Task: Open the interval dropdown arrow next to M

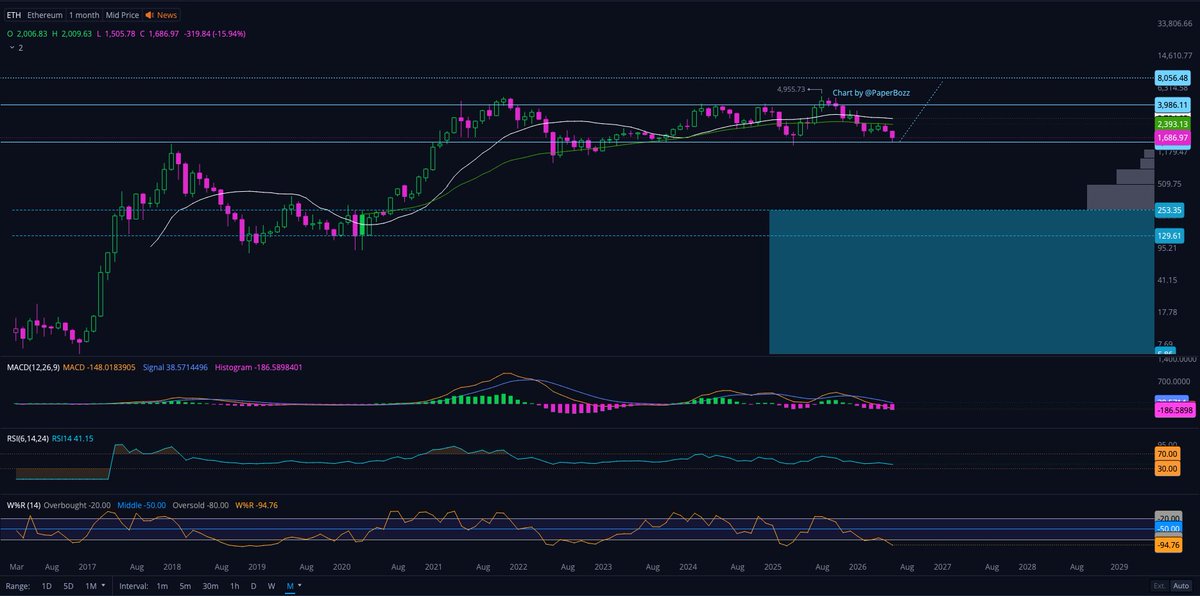Action: pos(300,585)
